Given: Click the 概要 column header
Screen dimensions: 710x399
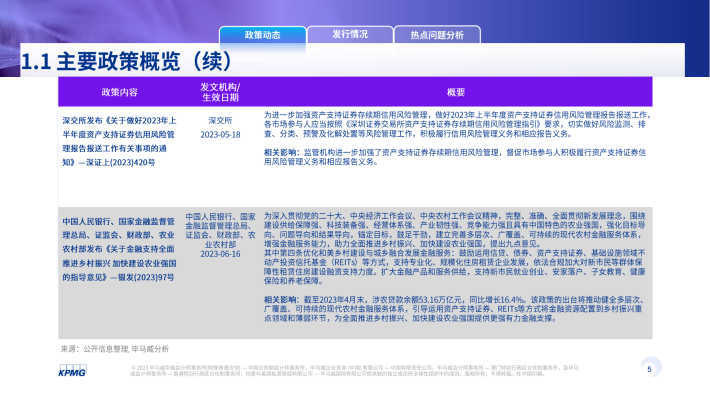Looking at the screenshot, I should click(456, 92).
